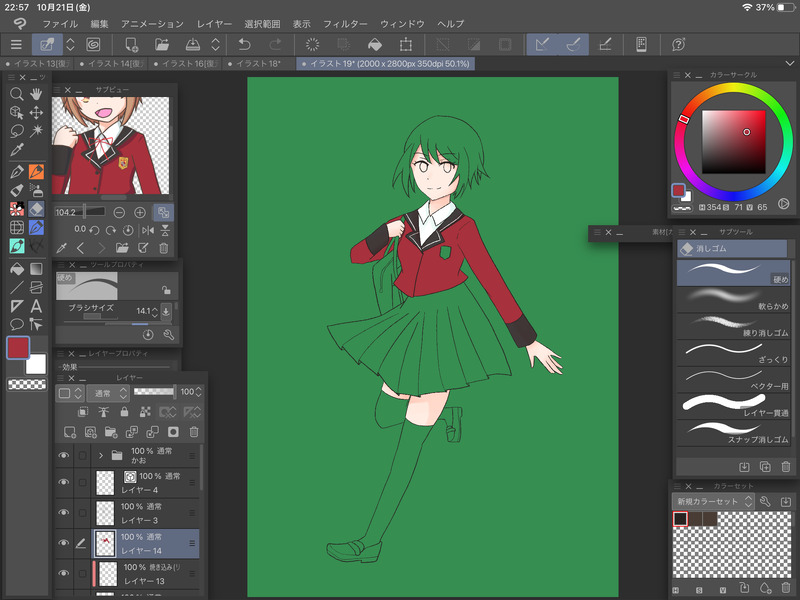Viewport: 800px width, 600px height.
Task: Click the red main color swatch
Action: pos(19,347)
